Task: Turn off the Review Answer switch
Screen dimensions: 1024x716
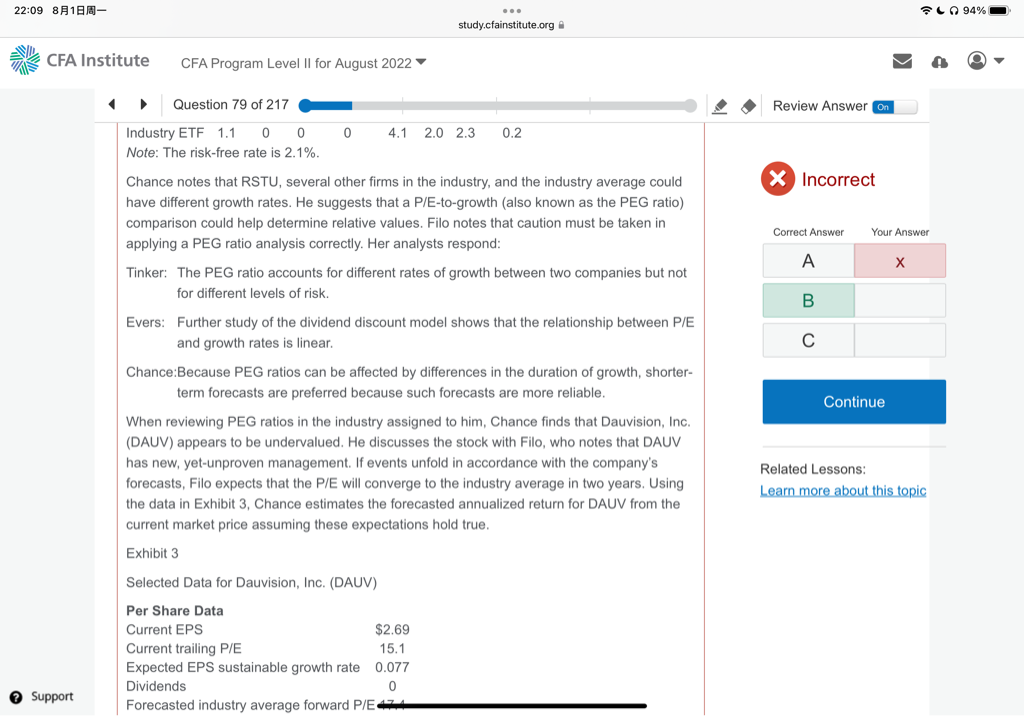Action: click(x=895, y=106)
